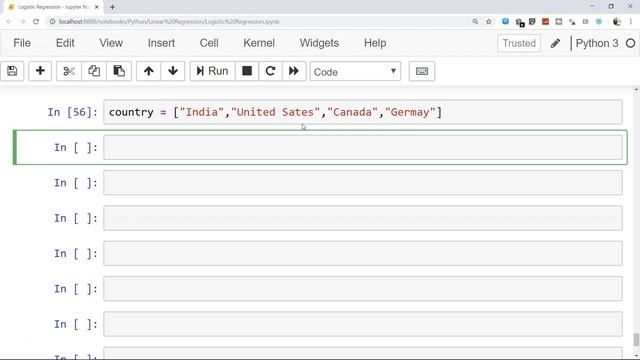
Task: Go forward in browser history
Action: 22,22
